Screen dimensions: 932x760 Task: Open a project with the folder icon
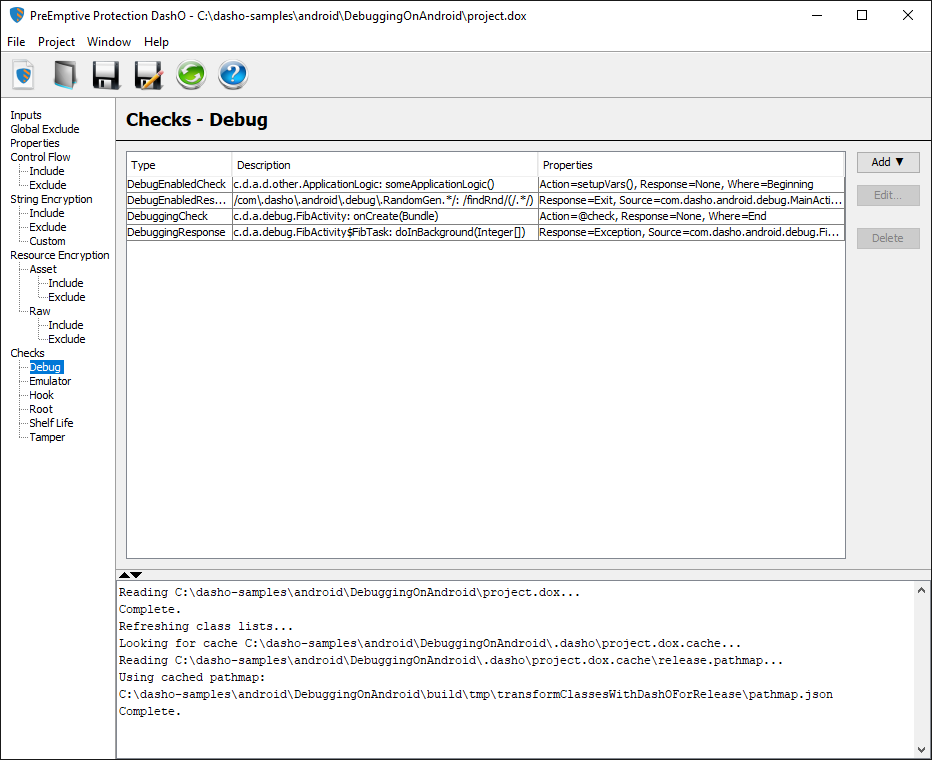tap(65, 75)
